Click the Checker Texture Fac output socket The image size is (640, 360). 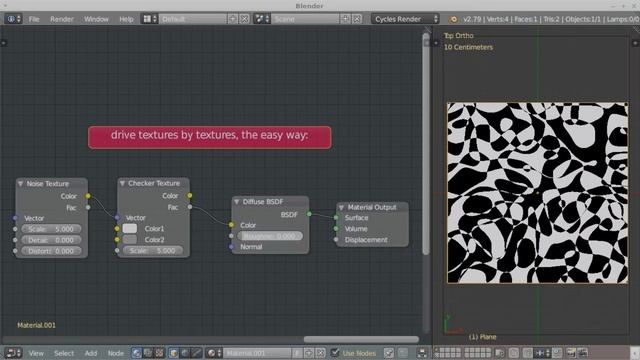coord(190,207)
